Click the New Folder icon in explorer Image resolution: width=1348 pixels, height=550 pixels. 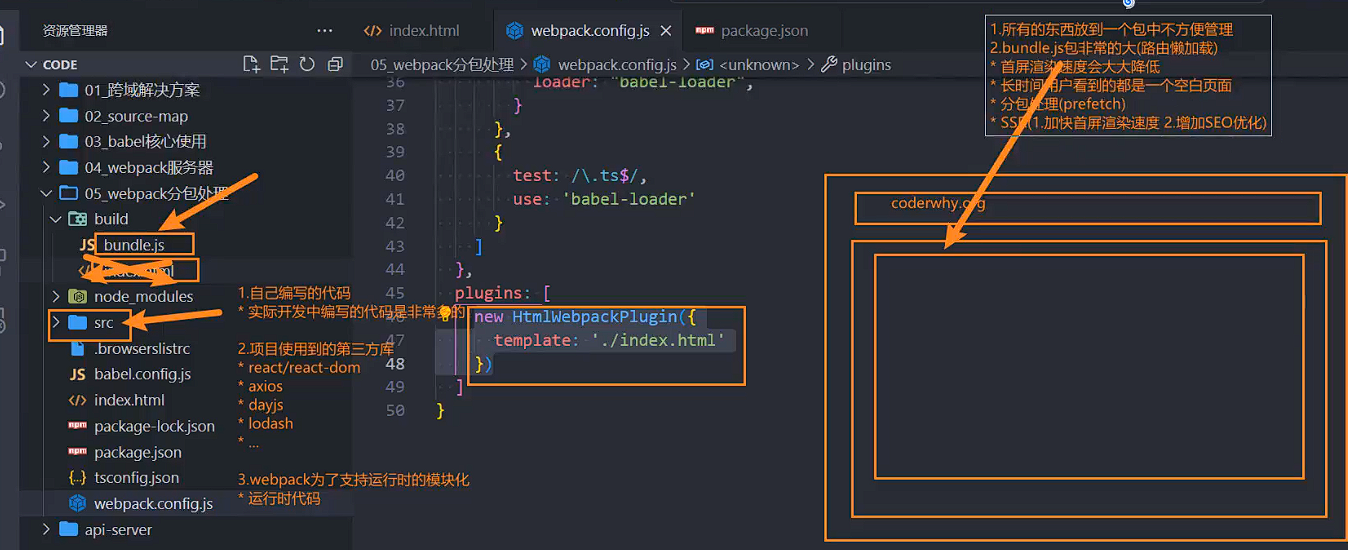click(x=279, y=64)
